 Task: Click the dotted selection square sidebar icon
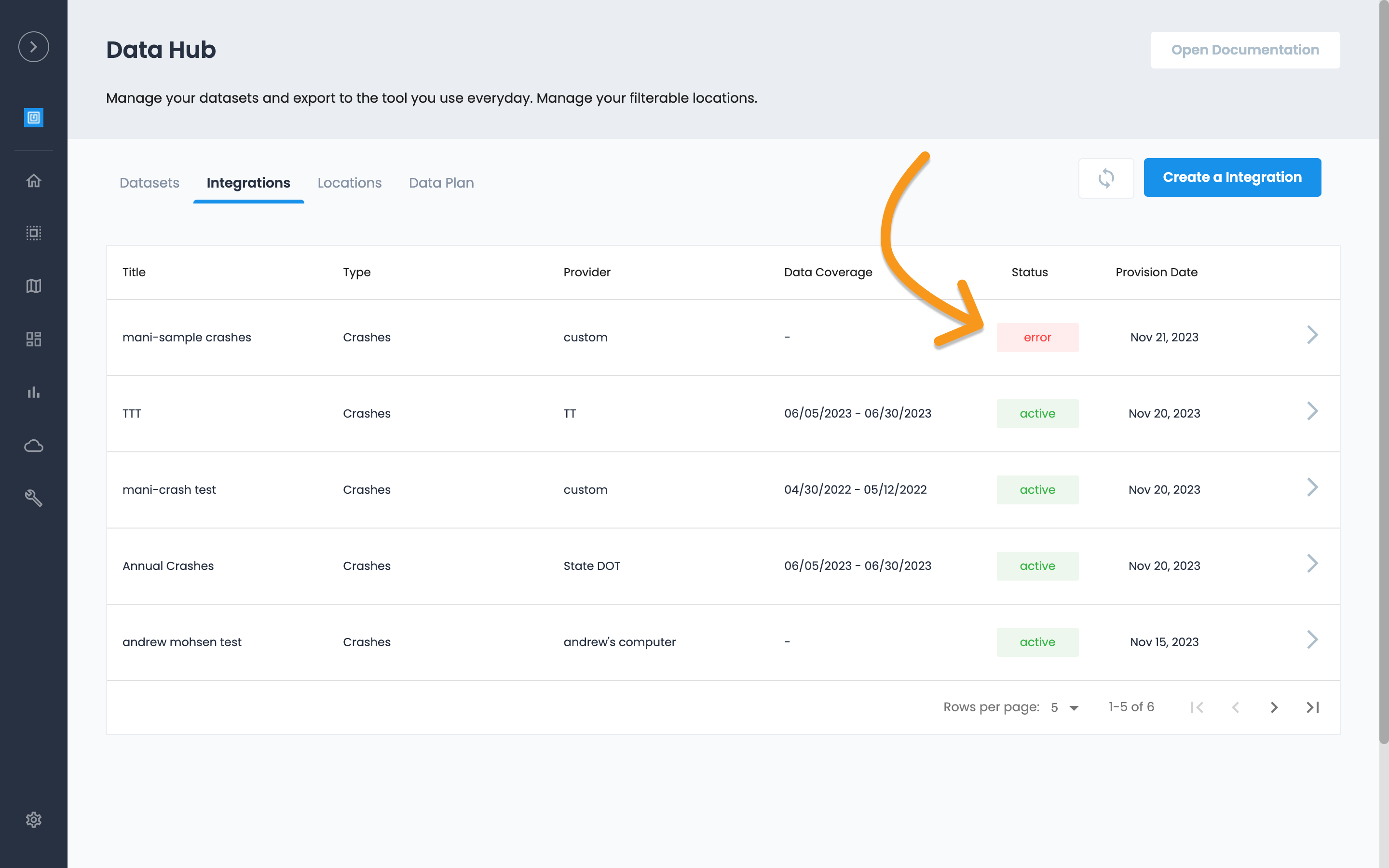point(33,233)
